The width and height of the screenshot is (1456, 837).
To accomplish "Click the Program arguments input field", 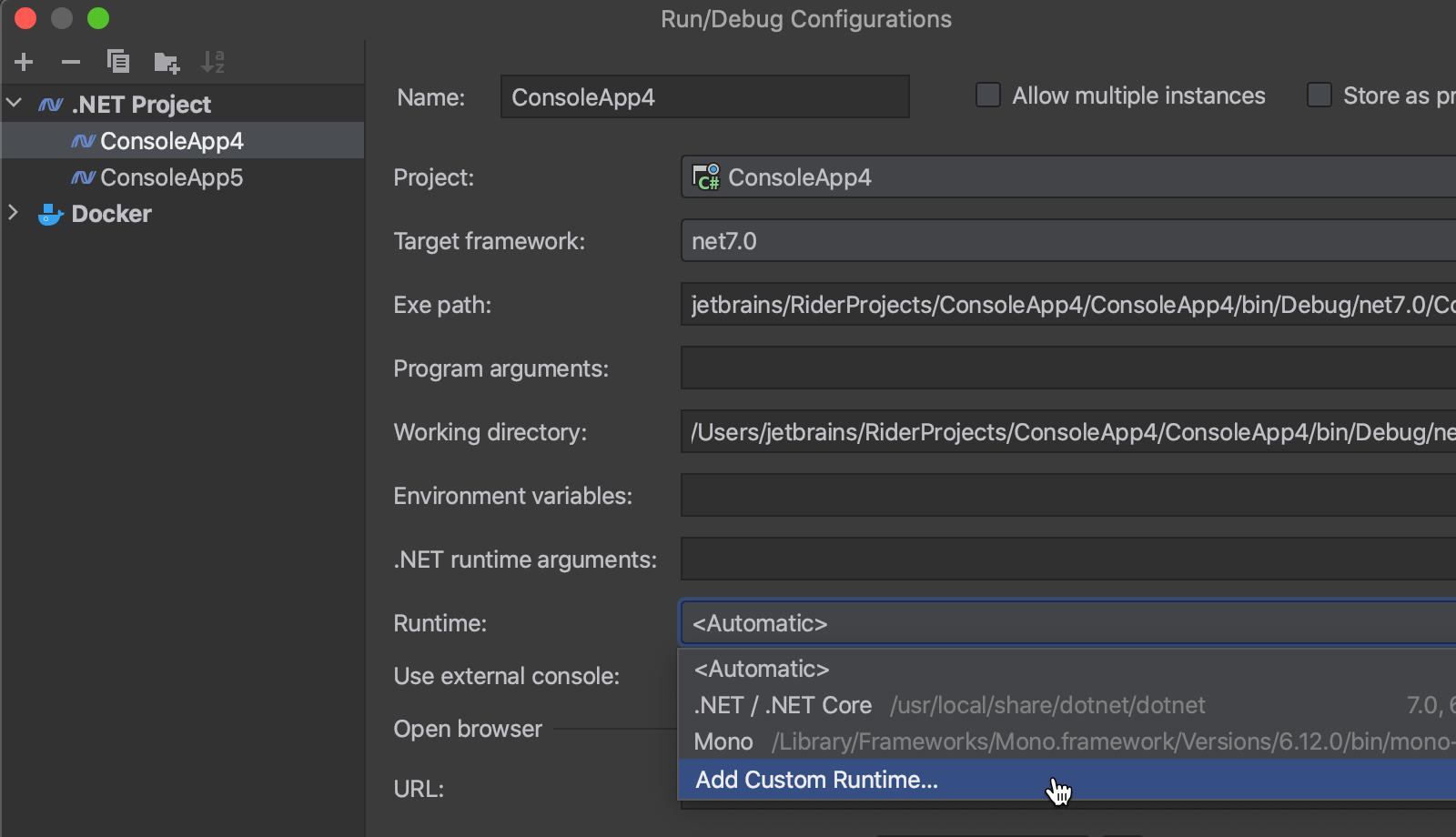I will (1065, 368).
